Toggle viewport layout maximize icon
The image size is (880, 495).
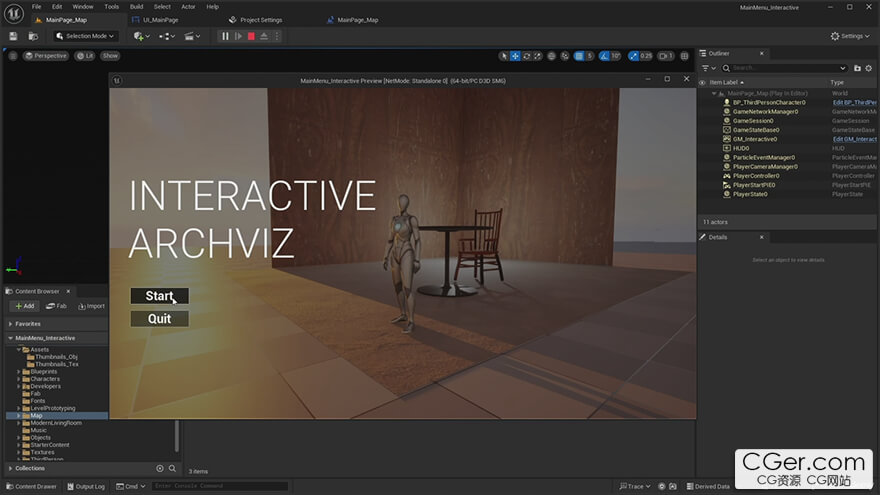tap(685, 56)
